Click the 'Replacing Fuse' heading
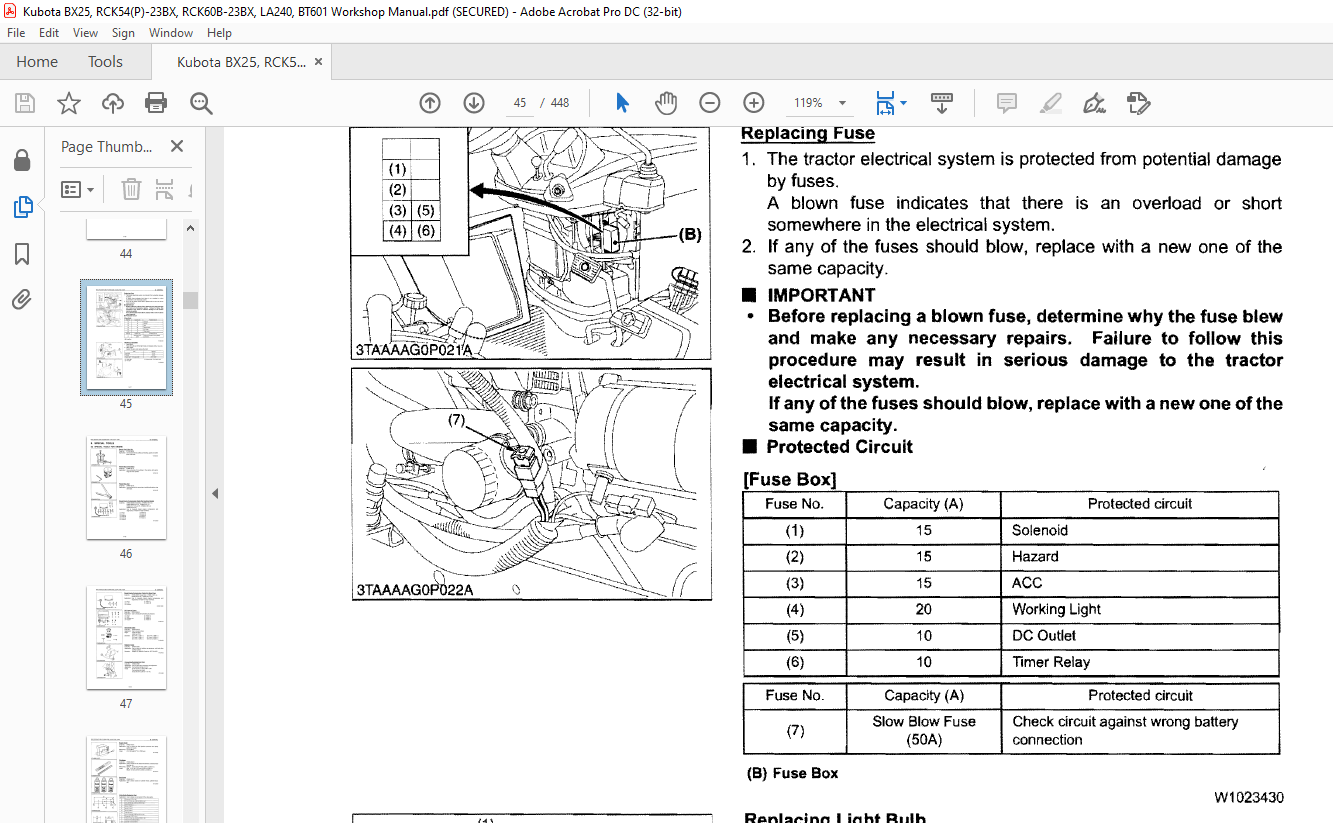Screen dimensions: 1333x823 click(x=808, y=133)
